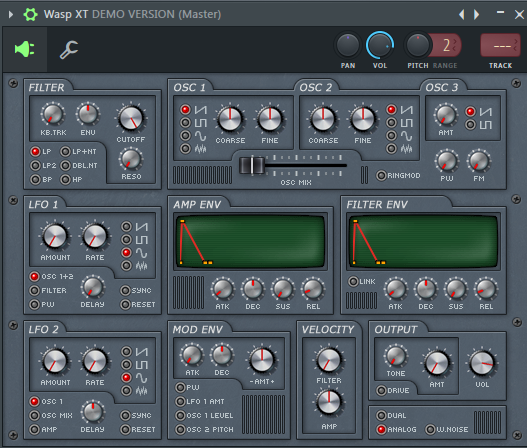This screenshot has width=527, height=448.
Task: Click the OSC 1 COARSE knob
Action: [230, 119]
